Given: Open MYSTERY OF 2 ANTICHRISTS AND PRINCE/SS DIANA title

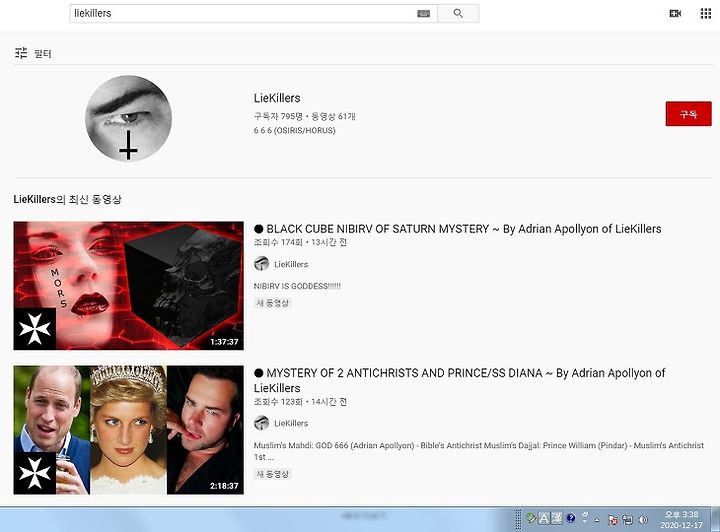Looking at the screenshot, I should click(x=459, y=380).
